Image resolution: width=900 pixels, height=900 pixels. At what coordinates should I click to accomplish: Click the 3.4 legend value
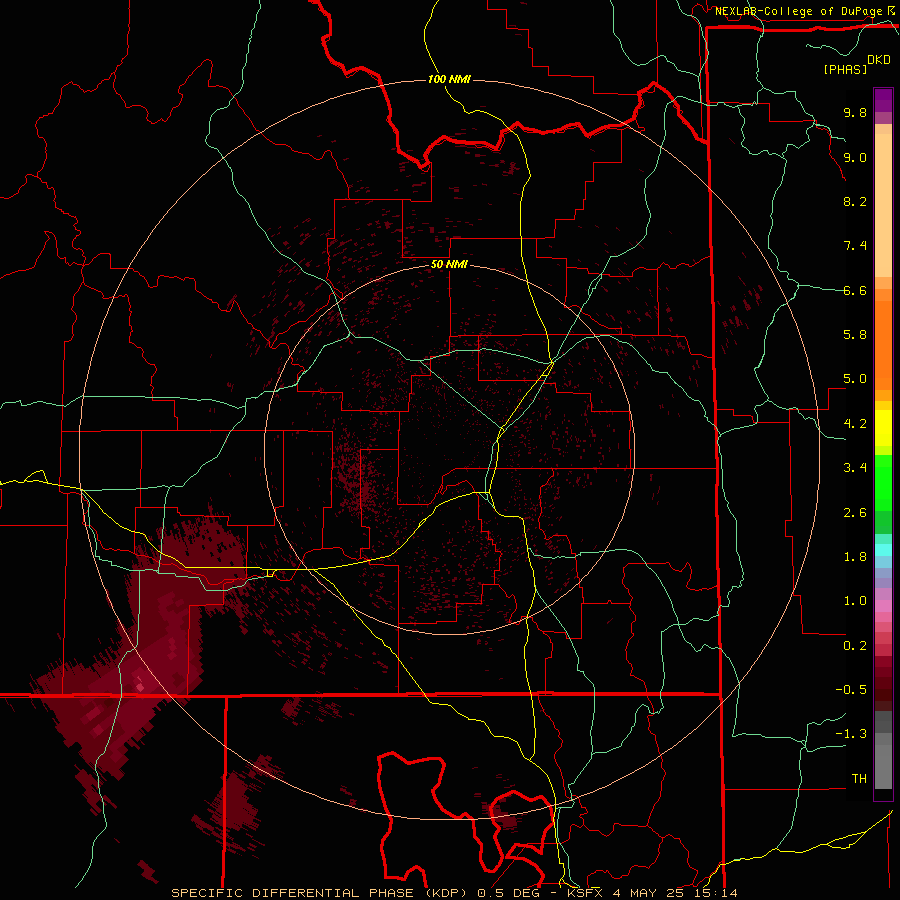pyautogui.click(x=855, y=468)
